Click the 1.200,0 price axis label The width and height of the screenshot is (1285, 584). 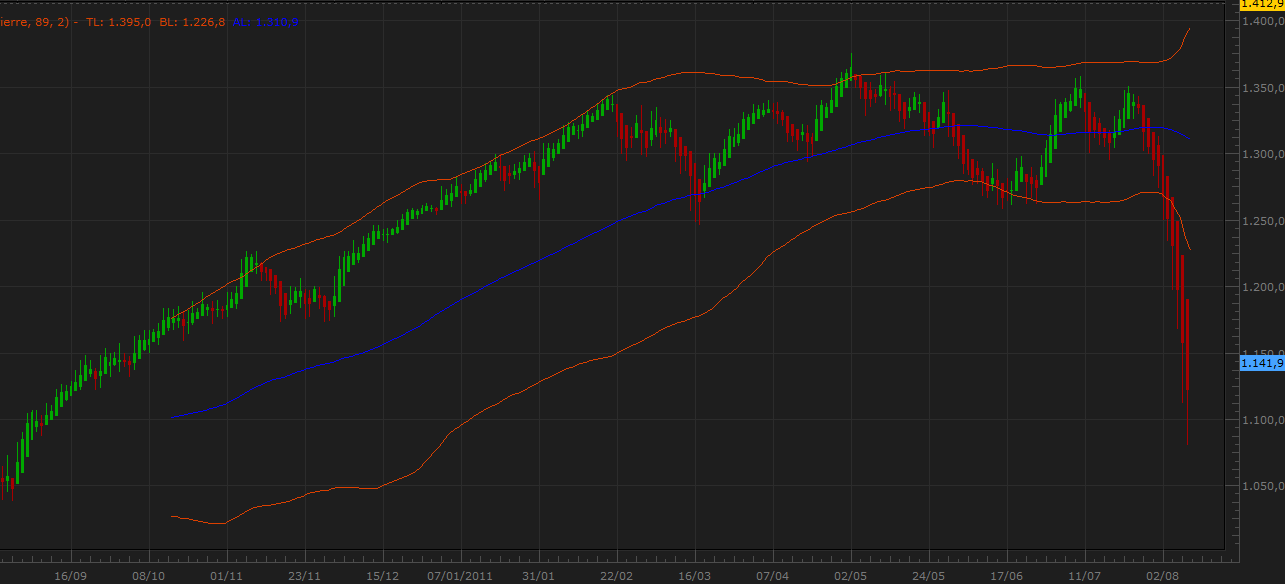pyautogui.click(x=1262, y=287)
